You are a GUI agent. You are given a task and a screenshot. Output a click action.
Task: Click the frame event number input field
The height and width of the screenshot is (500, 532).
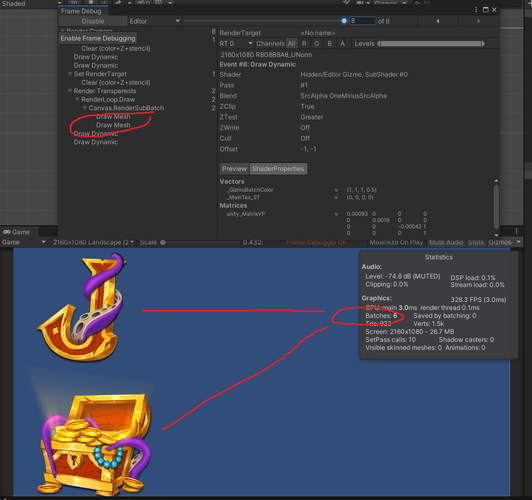tap(362, 21)
